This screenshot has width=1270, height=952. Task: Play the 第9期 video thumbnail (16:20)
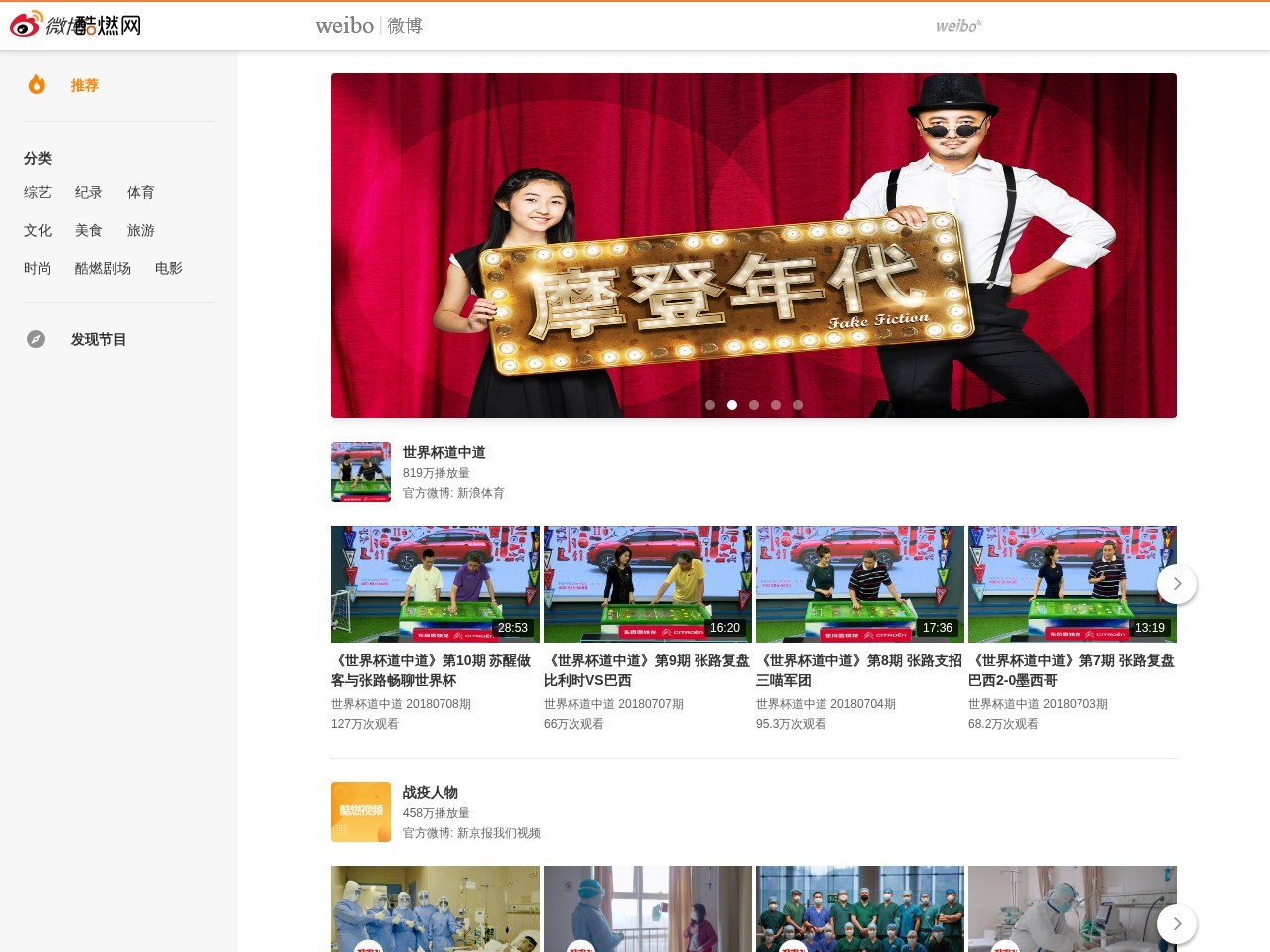pos(648,584)
